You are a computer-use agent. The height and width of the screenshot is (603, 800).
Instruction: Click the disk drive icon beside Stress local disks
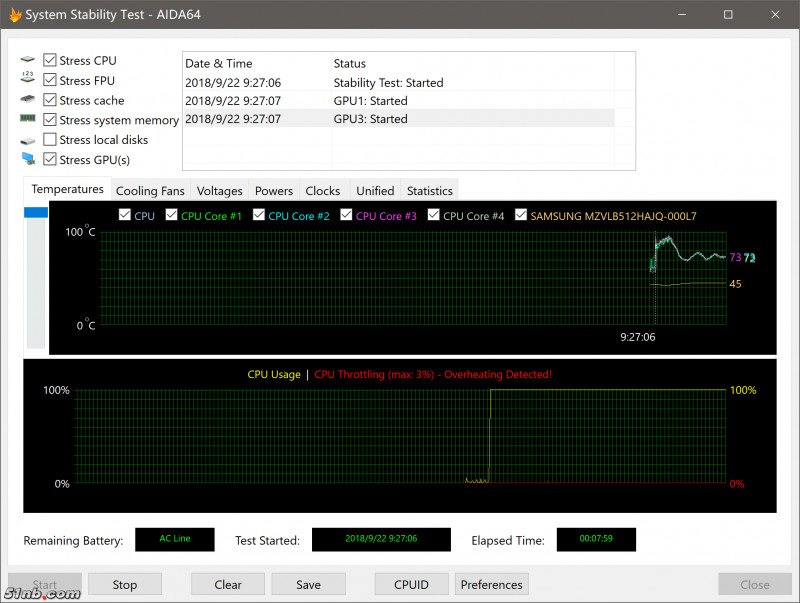tap(28, 140)
